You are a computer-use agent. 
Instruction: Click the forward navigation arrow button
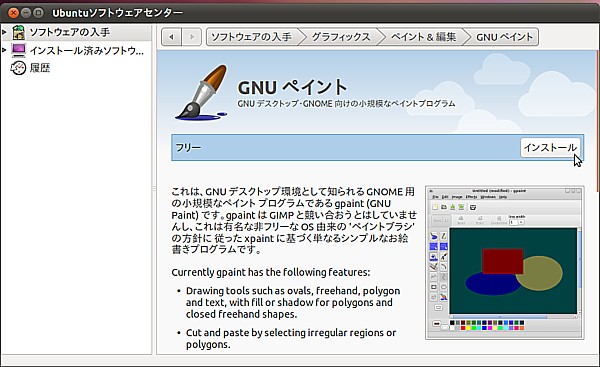click(x=191, y=37)
